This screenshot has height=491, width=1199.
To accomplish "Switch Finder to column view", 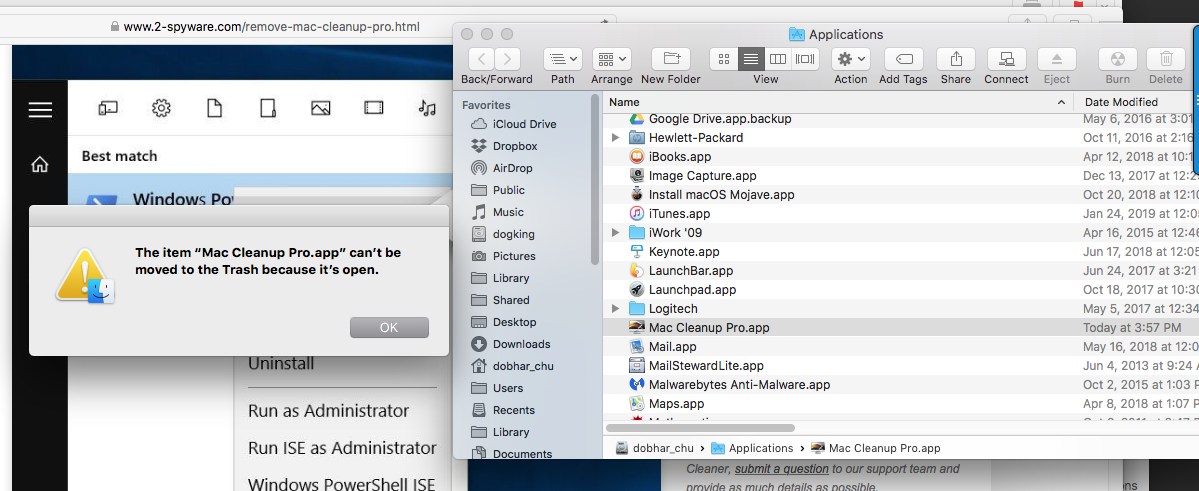I will coord(778,59).
